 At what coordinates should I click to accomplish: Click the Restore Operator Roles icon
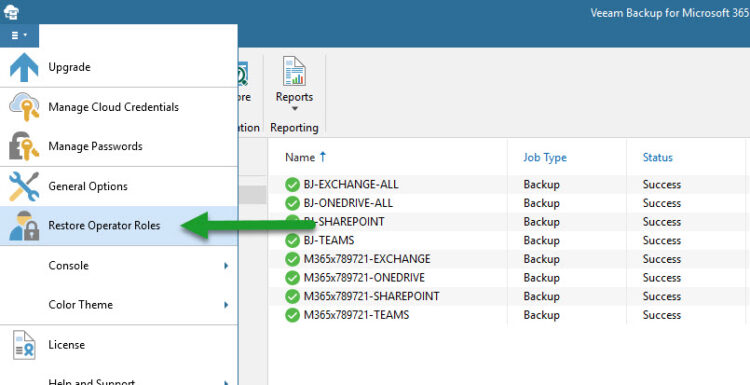pos(24,225)
